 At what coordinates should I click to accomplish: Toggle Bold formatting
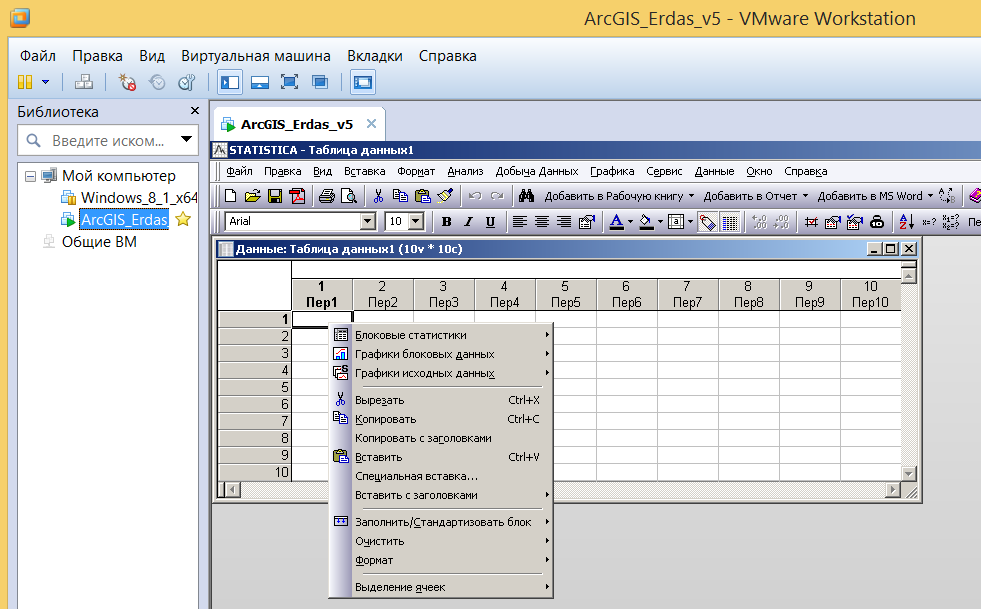(x=446, y=222)
